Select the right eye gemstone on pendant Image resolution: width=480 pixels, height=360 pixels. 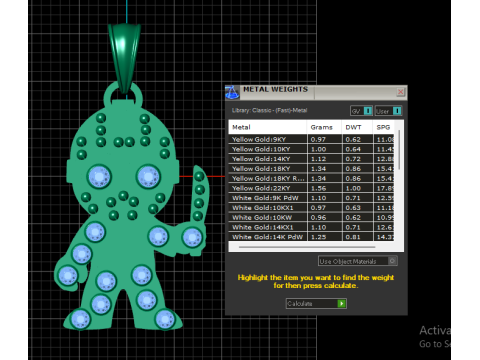(x=148, y=176)
